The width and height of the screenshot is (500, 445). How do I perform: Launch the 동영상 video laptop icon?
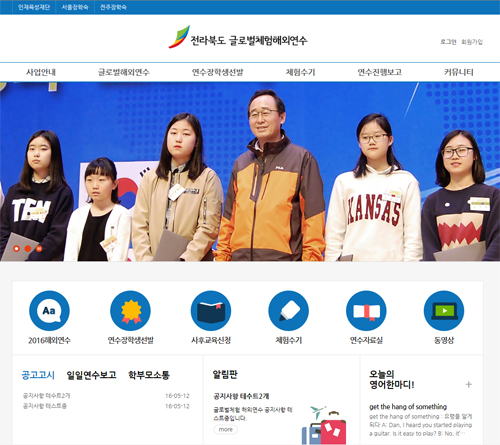pyautogui.click(x=444, y=310)
